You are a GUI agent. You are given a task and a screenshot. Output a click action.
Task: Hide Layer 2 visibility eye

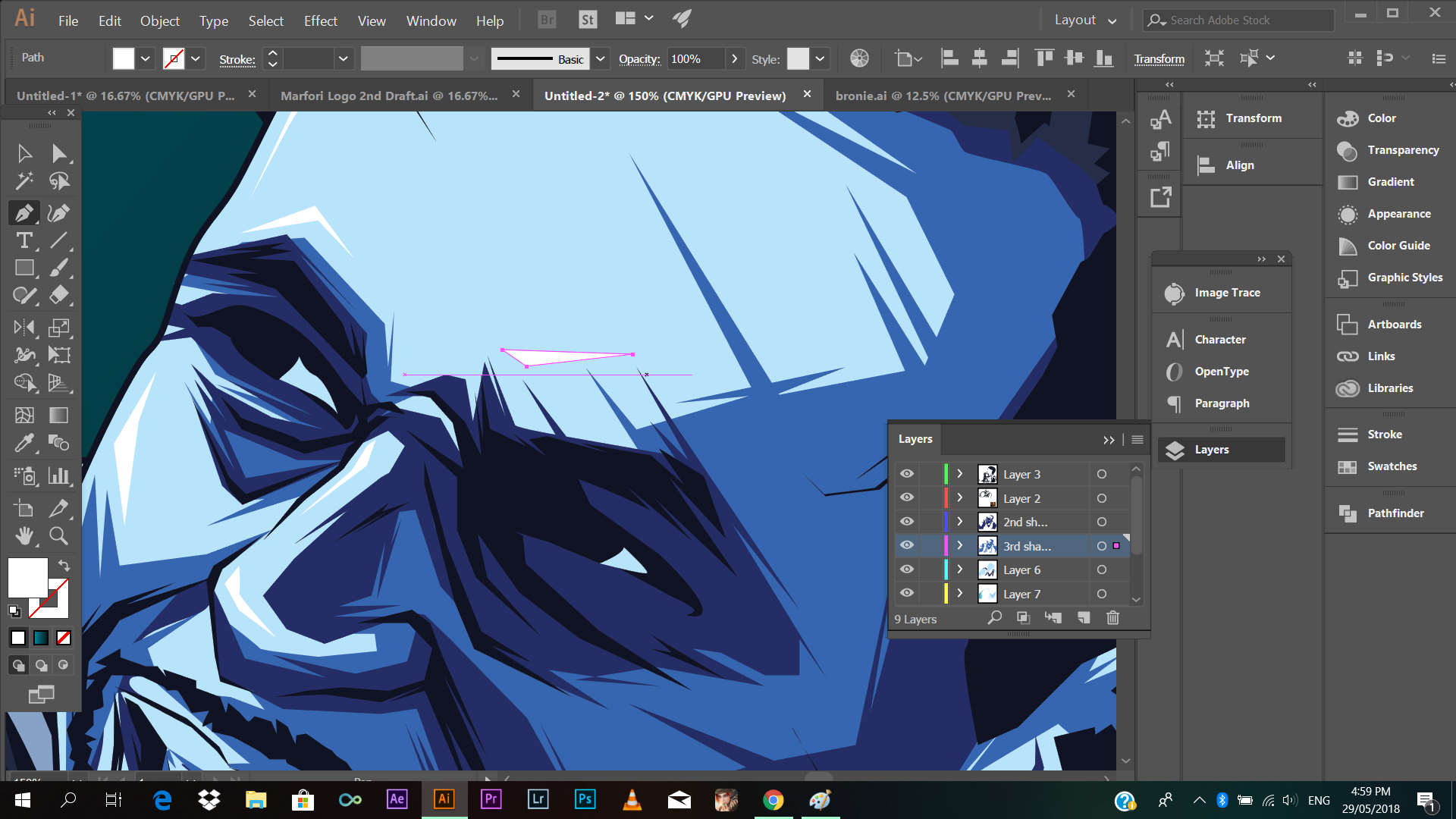tap(907, 498)
